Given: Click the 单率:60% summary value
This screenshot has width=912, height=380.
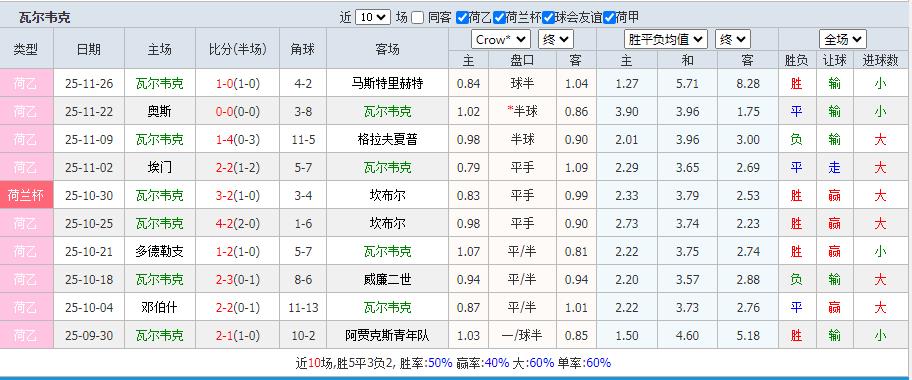Looking at the screenshot, I should pos(584,363).
